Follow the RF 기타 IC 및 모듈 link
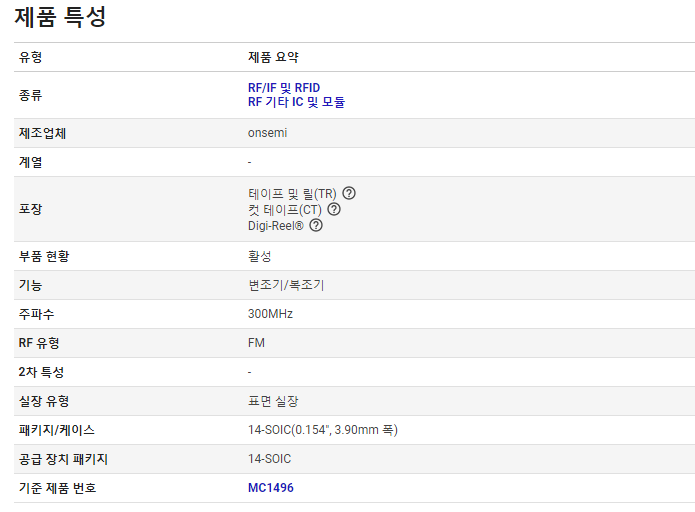This screenshot has height=512, width=695. (x=296, y=102)
